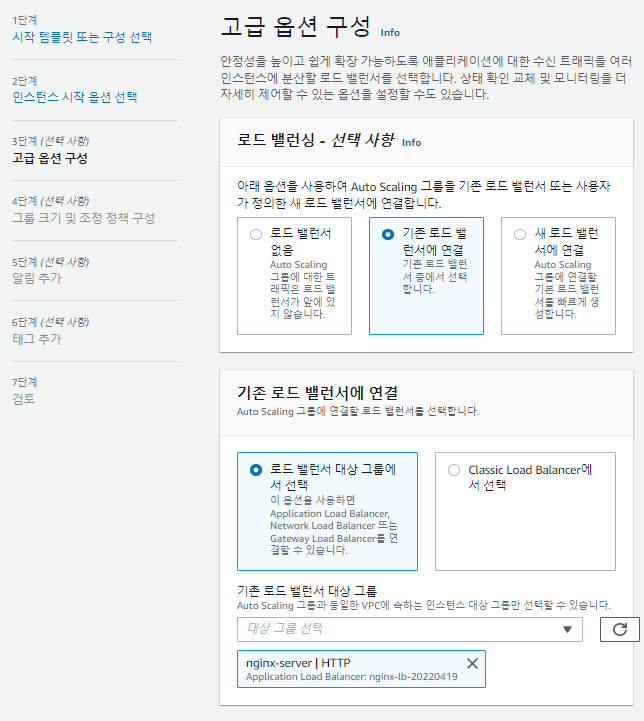Select the 새 로드 밸런서에 연결 radio option
Screen dimensions: 644x721
coord(520,235)
